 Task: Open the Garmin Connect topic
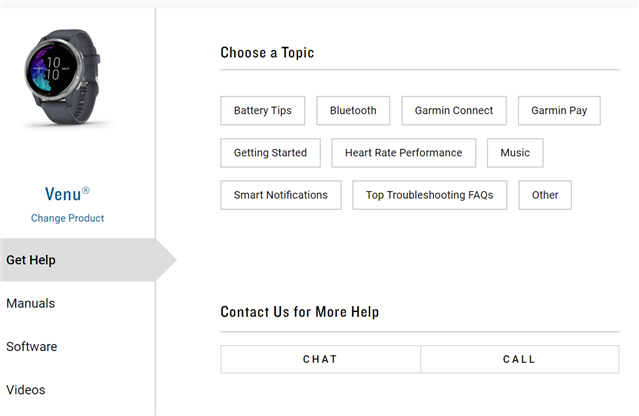(454, 111)
